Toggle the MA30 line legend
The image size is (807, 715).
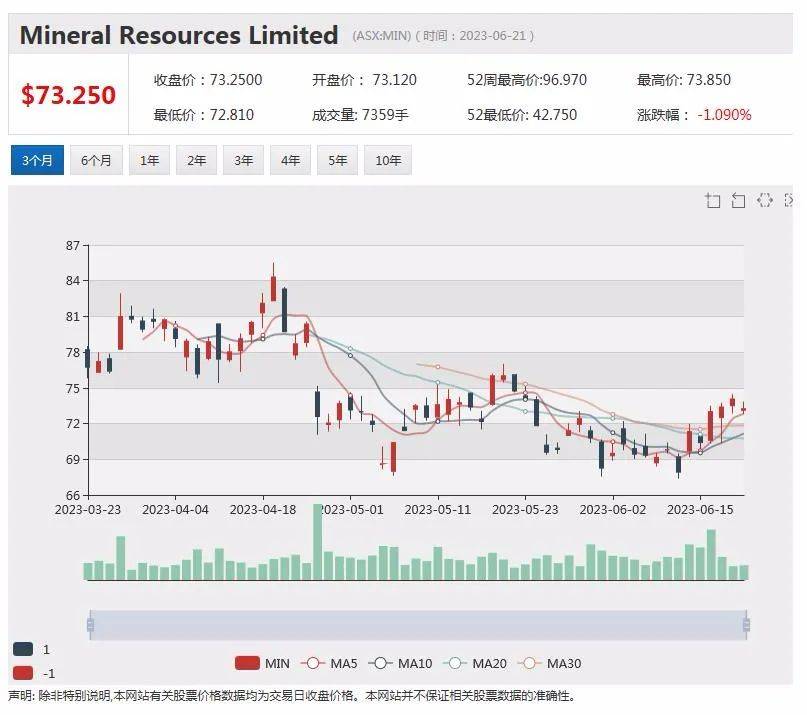(549, 663)
